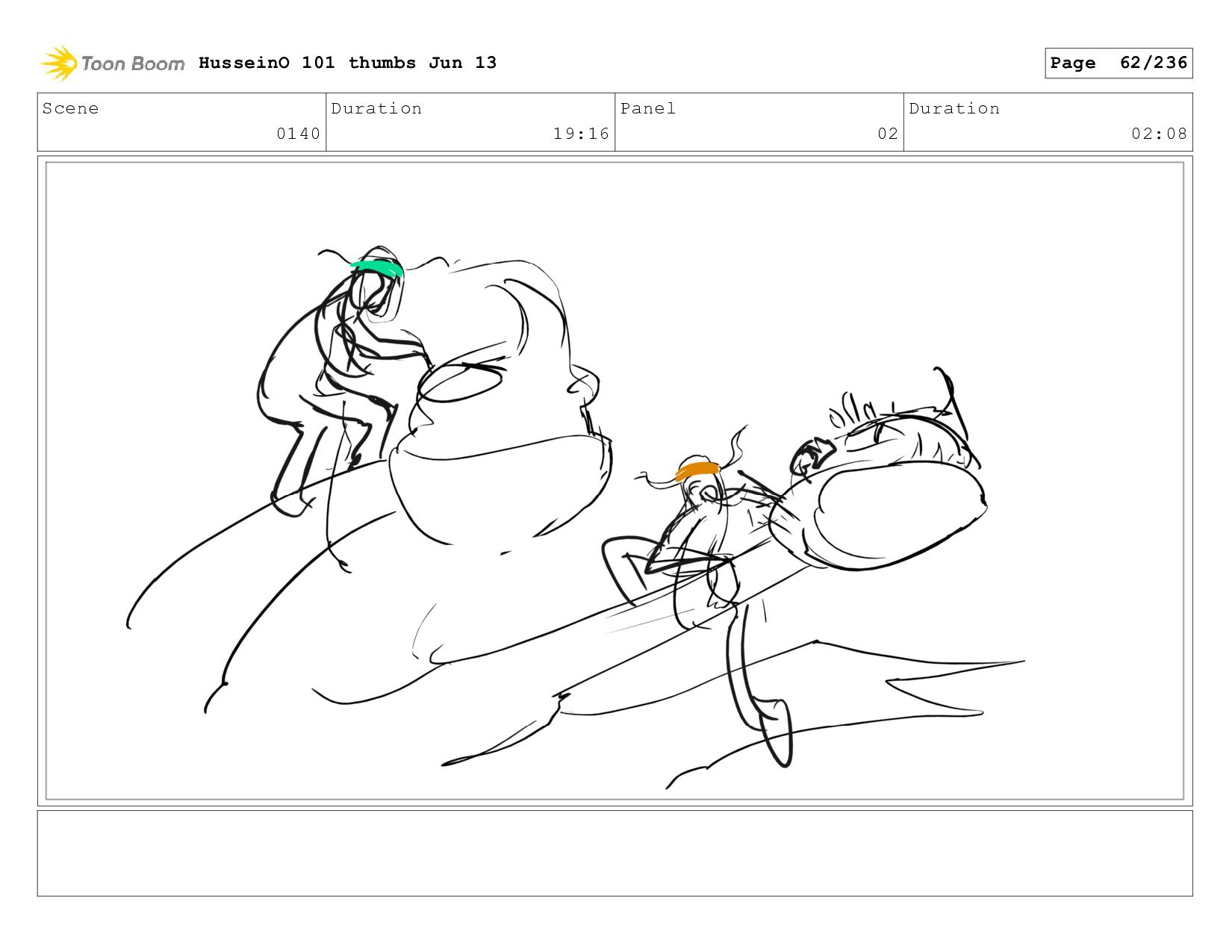Viewport: 1232px width, 952px height.
Task: Click the title 'HusseinO 101 thumbs Jun 13'
Action: 347,63
